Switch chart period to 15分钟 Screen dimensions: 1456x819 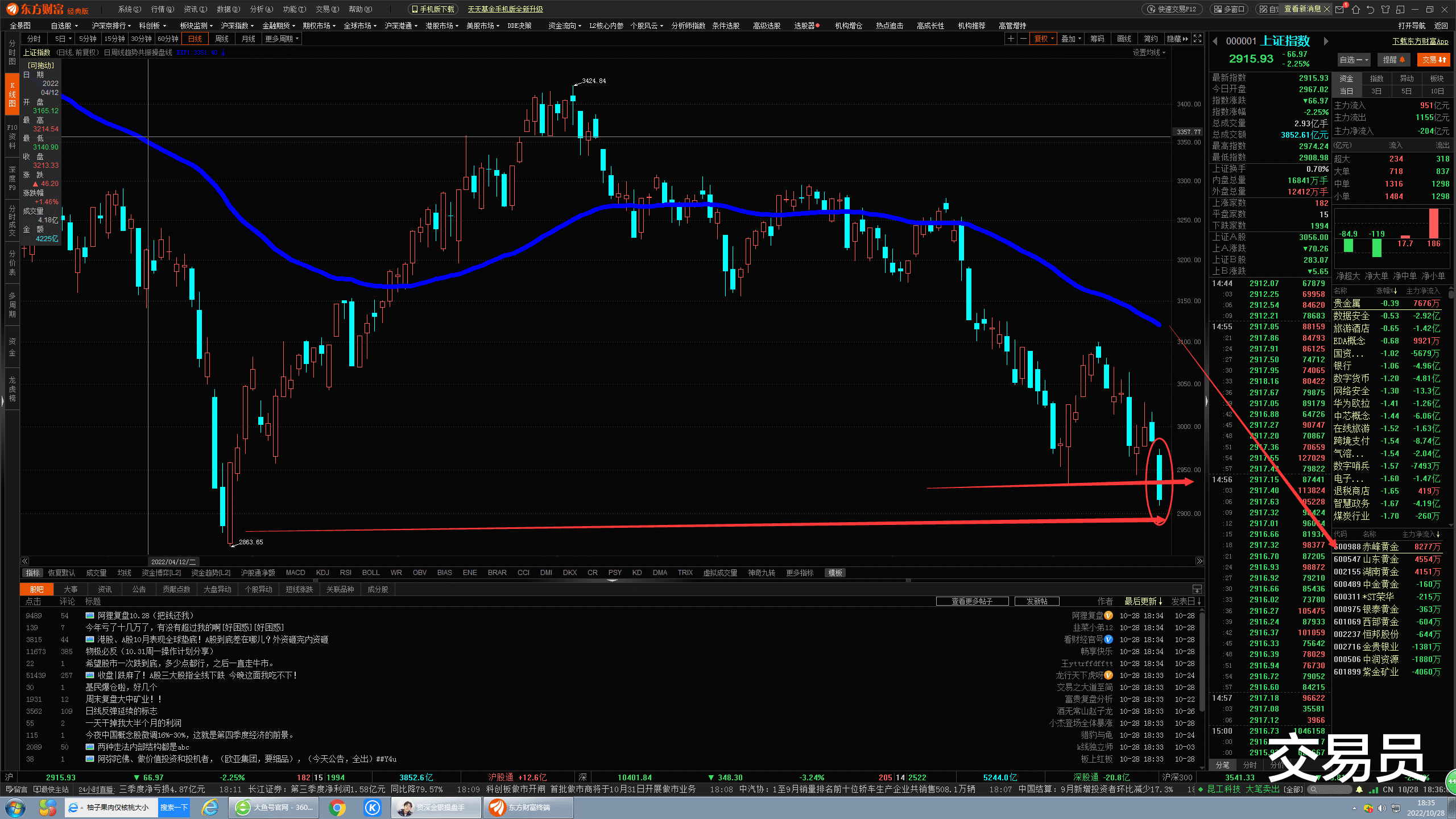click(x=114, y=39)
